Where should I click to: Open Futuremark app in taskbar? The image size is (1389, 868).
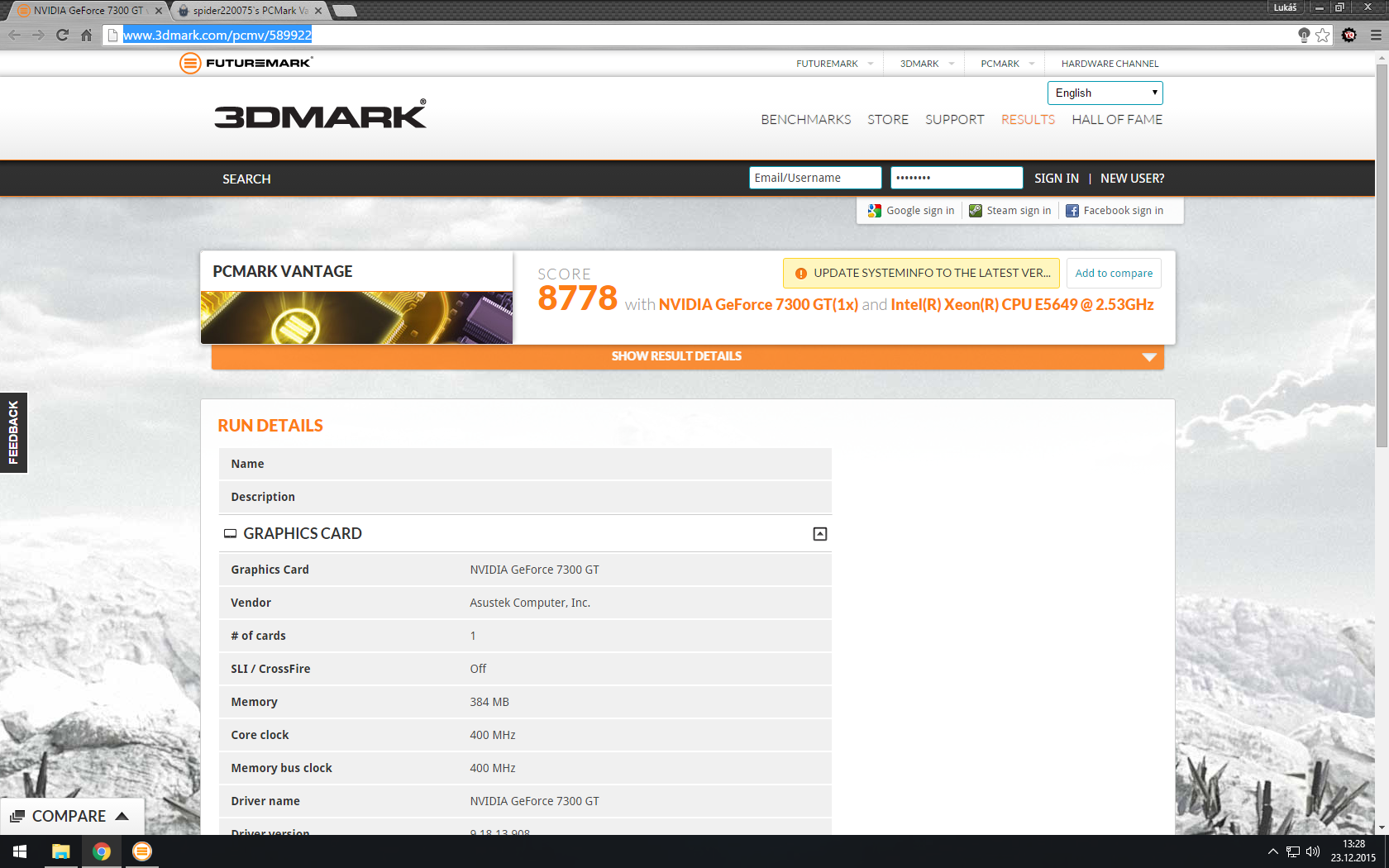pyautogui.click(x=142, y=851)
